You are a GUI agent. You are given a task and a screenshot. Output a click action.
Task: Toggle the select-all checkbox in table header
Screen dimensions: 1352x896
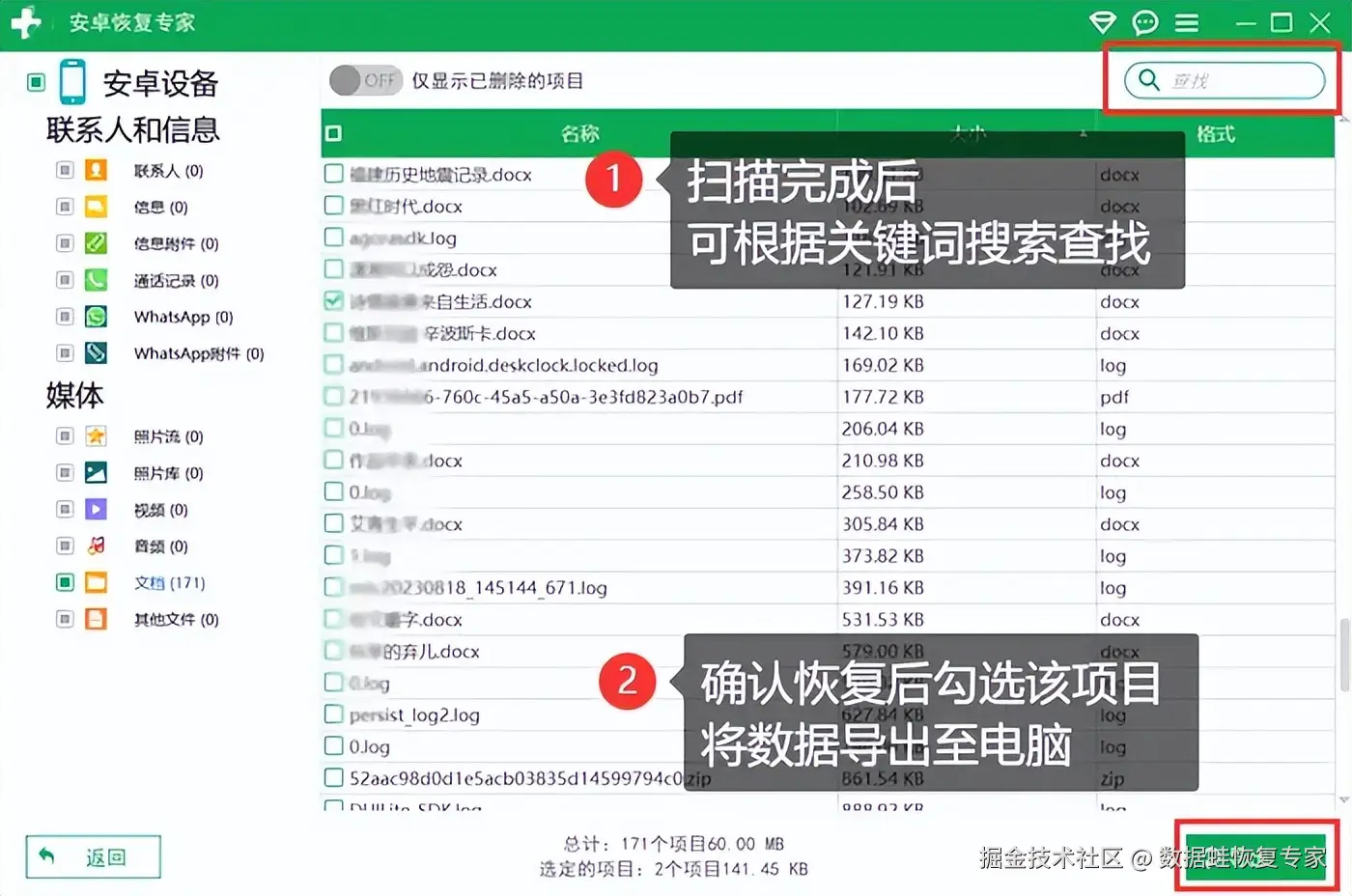coord(333,133)
